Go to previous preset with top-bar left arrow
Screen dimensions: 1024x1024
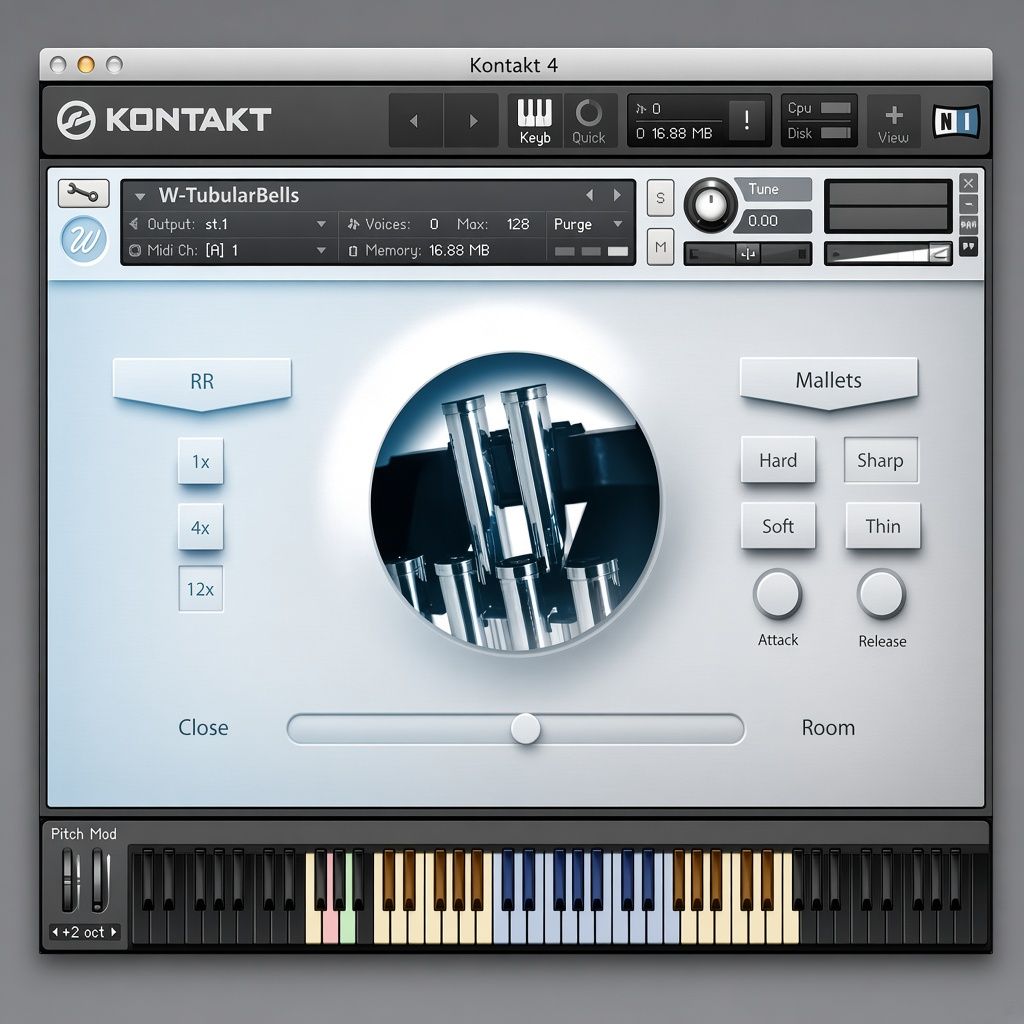pos(414,121)
